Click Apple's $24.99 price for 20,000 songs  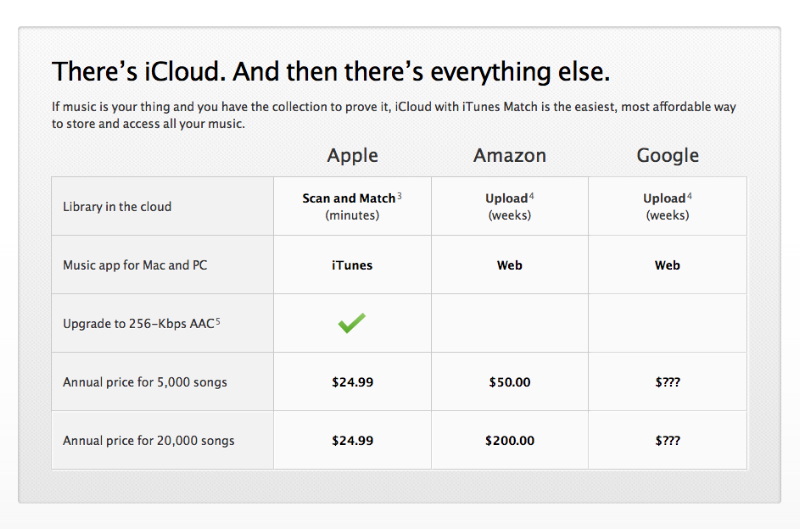pos(352,440)
